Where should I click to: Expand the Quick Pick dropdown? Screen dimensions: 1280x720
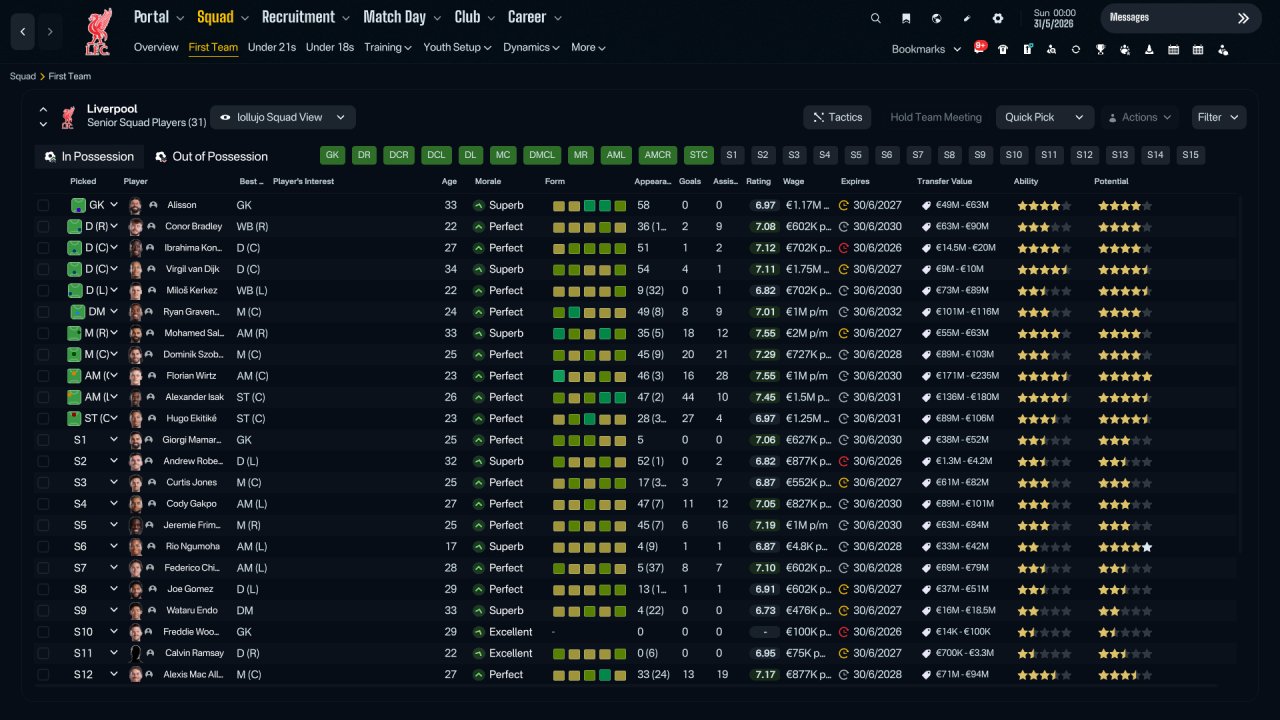[1044, 117]
